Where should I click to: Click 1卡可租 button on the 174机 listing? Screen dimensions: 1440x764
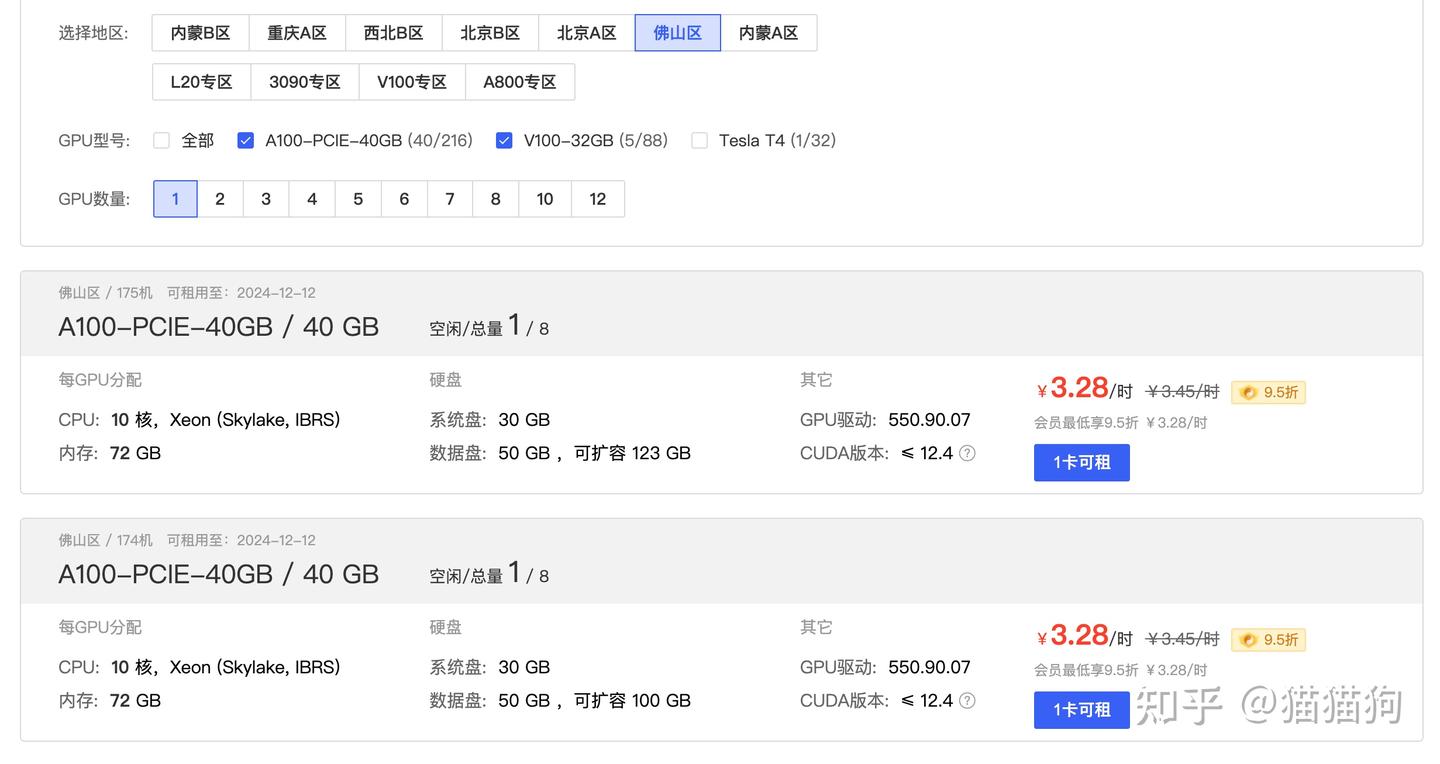click(1081, 710)
